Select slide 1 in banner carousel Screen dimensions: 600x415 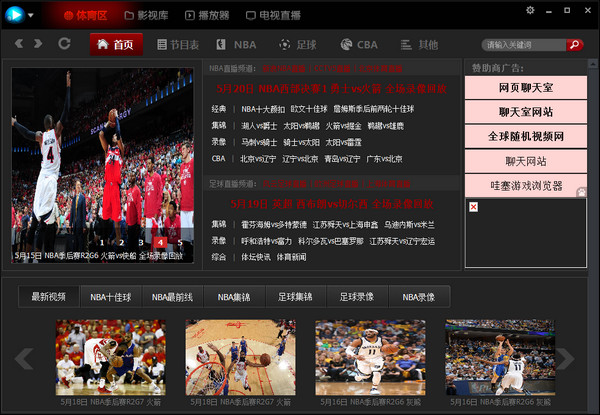click(102, 242)
